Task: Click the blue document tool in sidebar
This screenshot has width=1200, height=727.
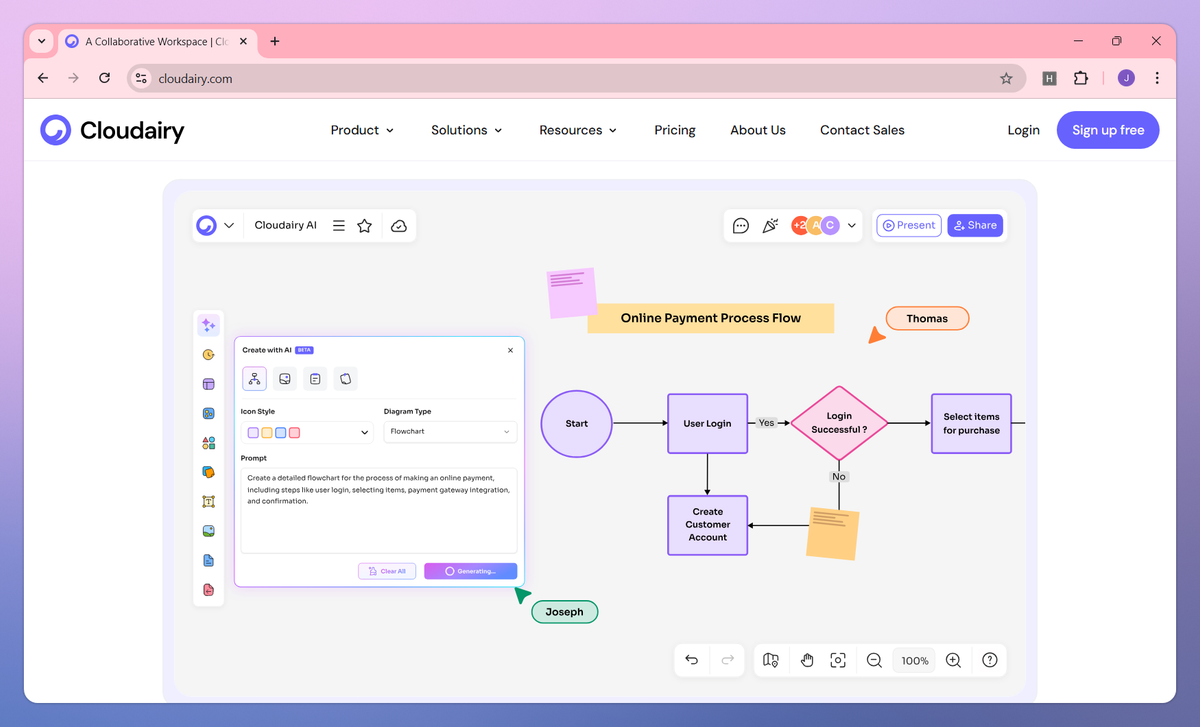Action: tap(208, 561)
